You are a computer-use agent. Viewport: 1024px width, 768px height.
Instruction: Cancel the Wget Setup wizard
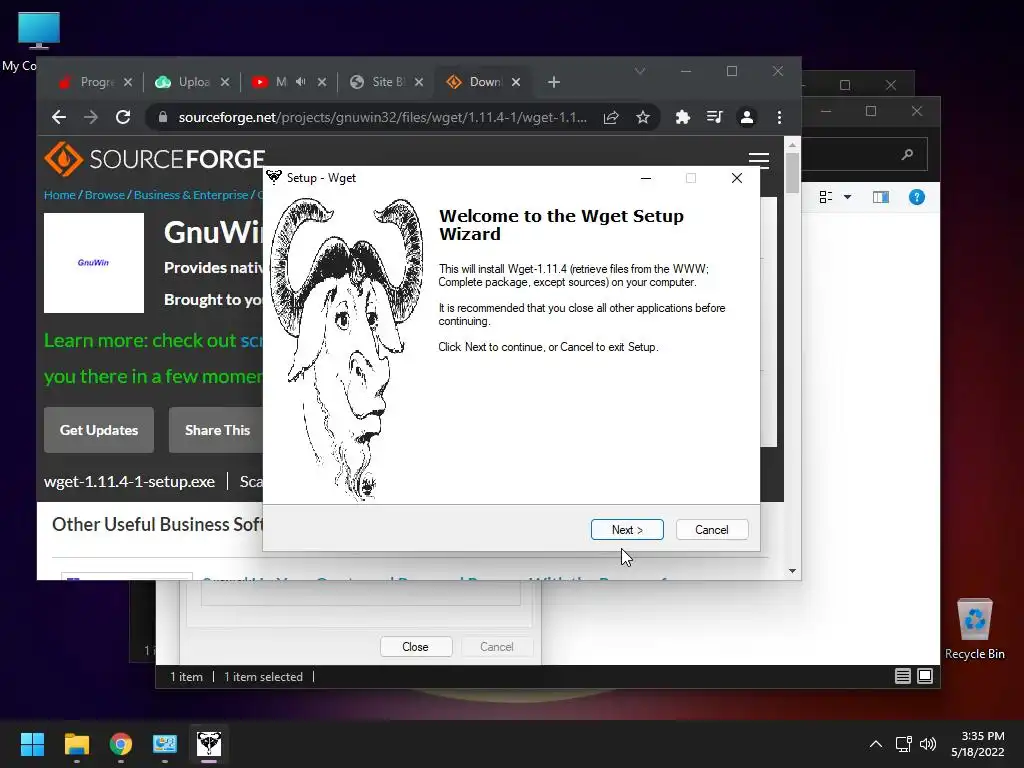[712, 530]
